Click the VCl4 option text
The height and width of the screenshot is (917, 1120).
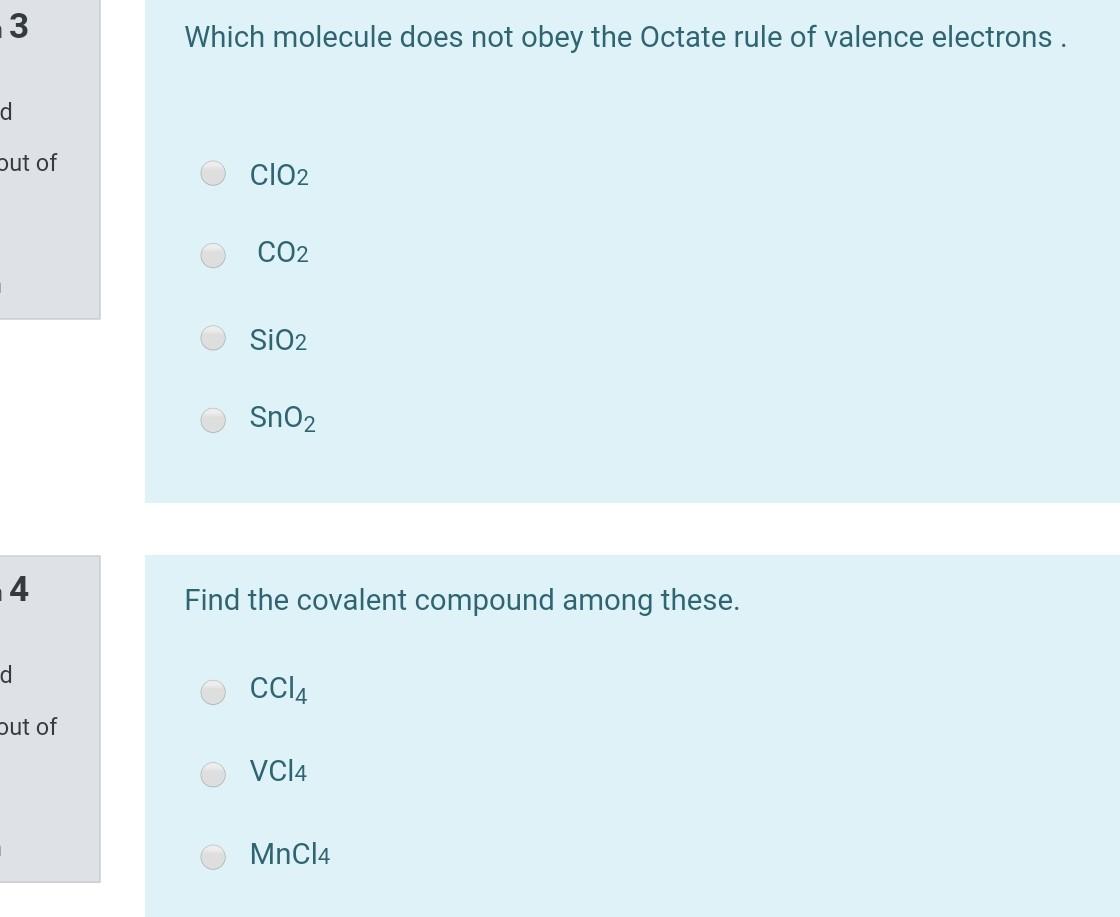(x=278, y=771)
